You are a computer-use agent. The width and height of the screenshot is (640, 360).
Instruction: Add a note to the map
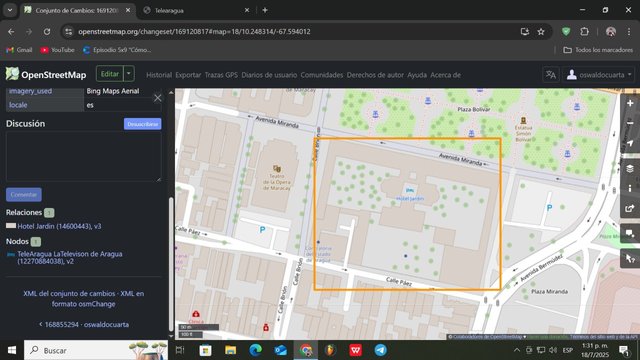[630, 233]
